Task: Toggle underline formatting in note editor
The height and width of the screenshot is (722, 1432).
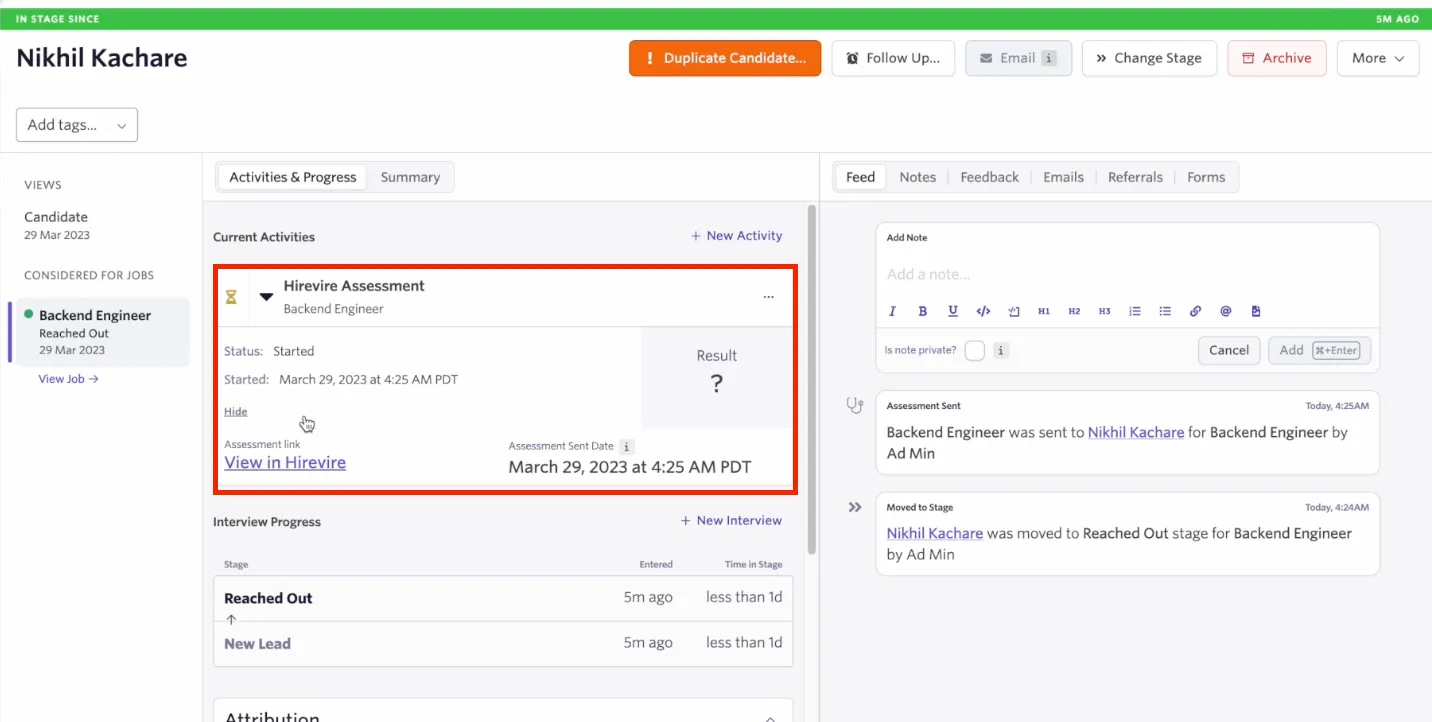Action: 953,311
